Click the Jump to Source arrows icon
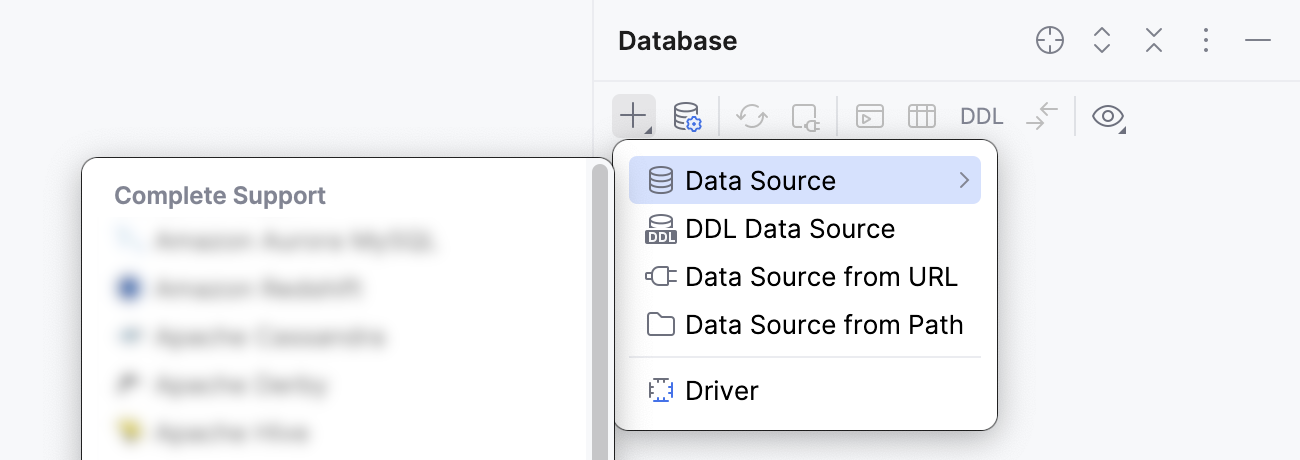 coord(1041,116)
